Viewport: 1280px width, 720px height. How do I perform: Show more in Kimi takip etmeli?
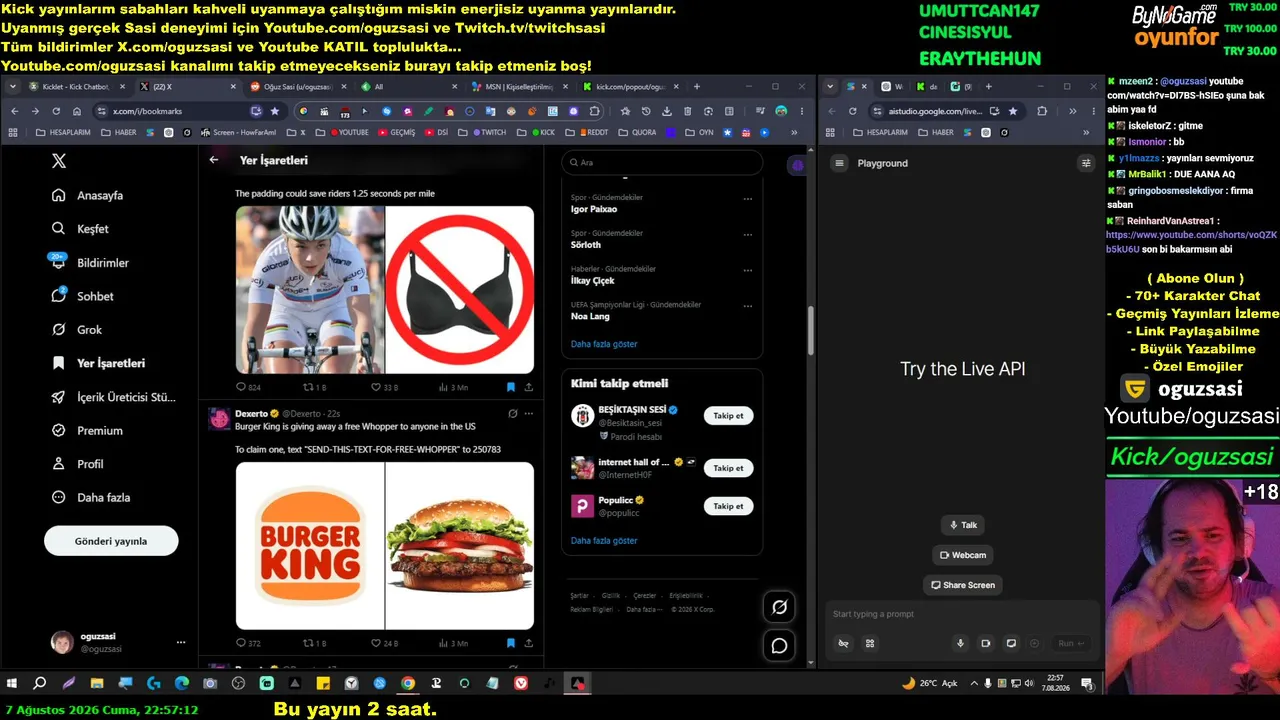(604, 541)
